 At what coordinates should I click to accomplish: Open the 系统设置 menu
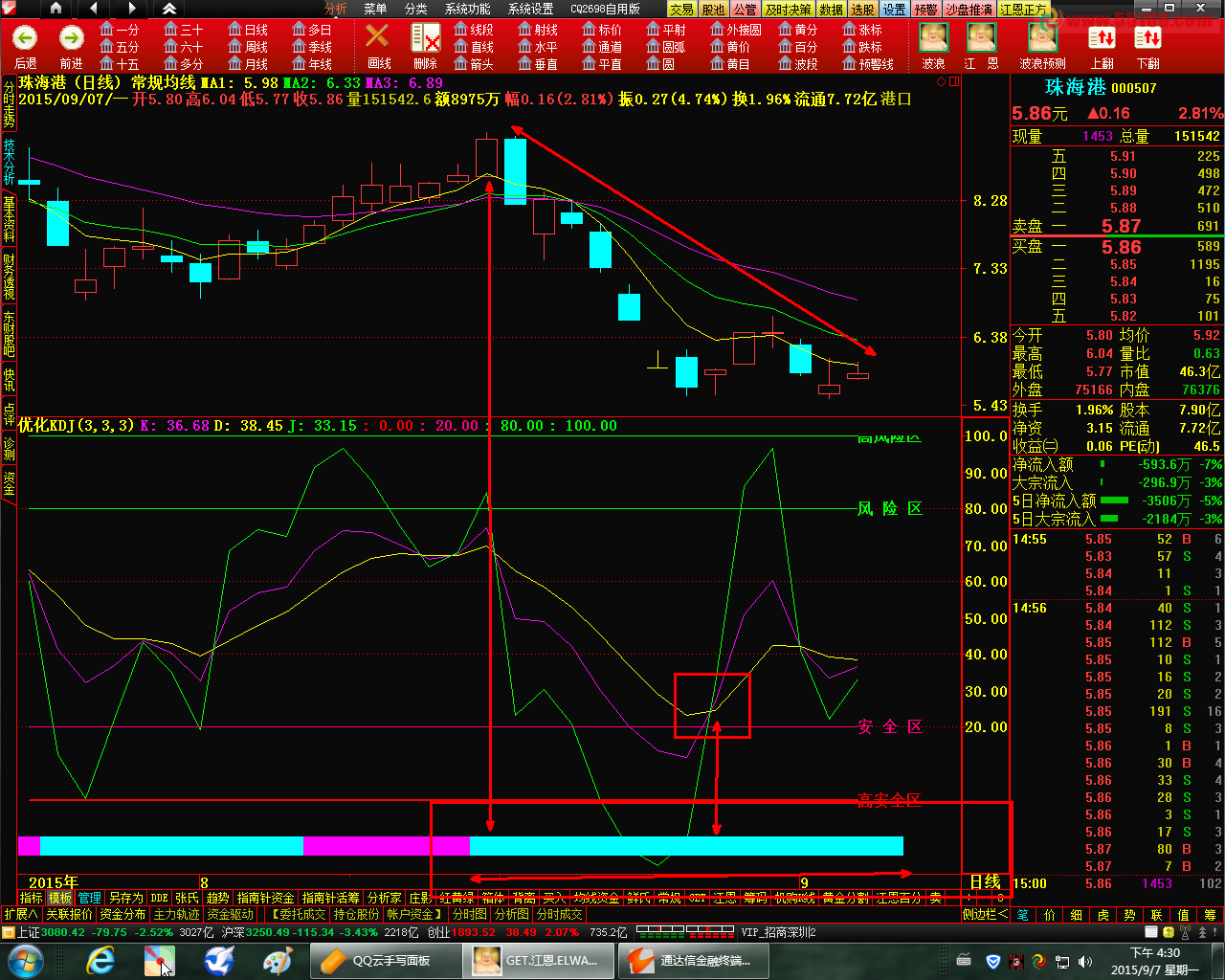click(530, 9)
